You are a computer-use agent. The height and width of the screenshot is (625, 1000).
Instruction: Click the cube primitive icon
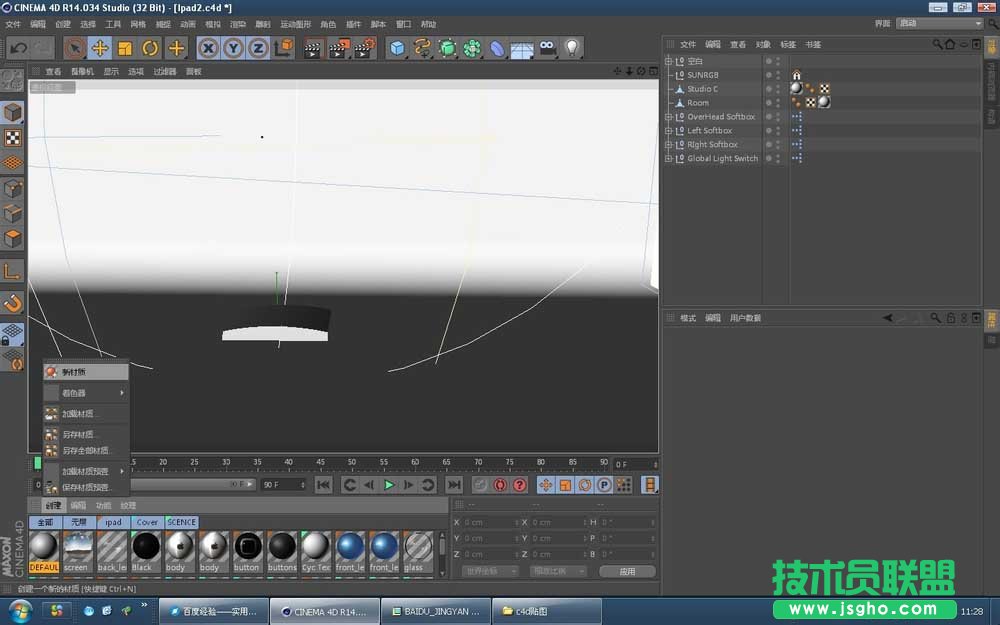point(396,47)
